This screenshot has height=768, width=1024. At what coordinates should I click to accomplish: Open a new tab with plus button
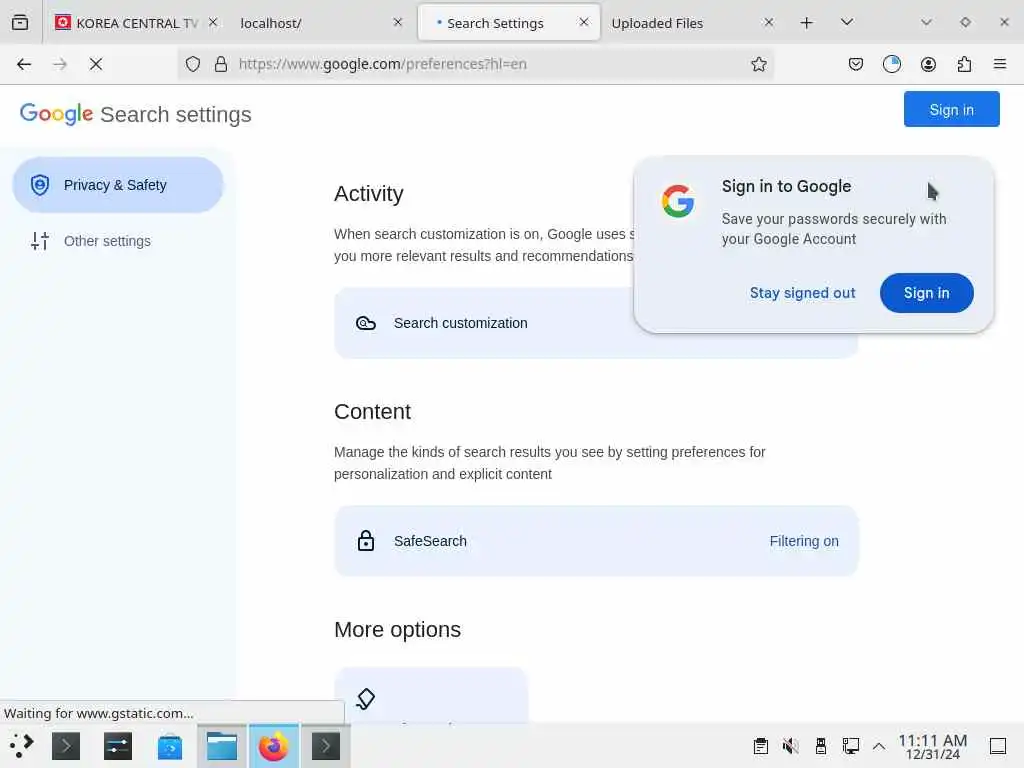tap(807, 23)
